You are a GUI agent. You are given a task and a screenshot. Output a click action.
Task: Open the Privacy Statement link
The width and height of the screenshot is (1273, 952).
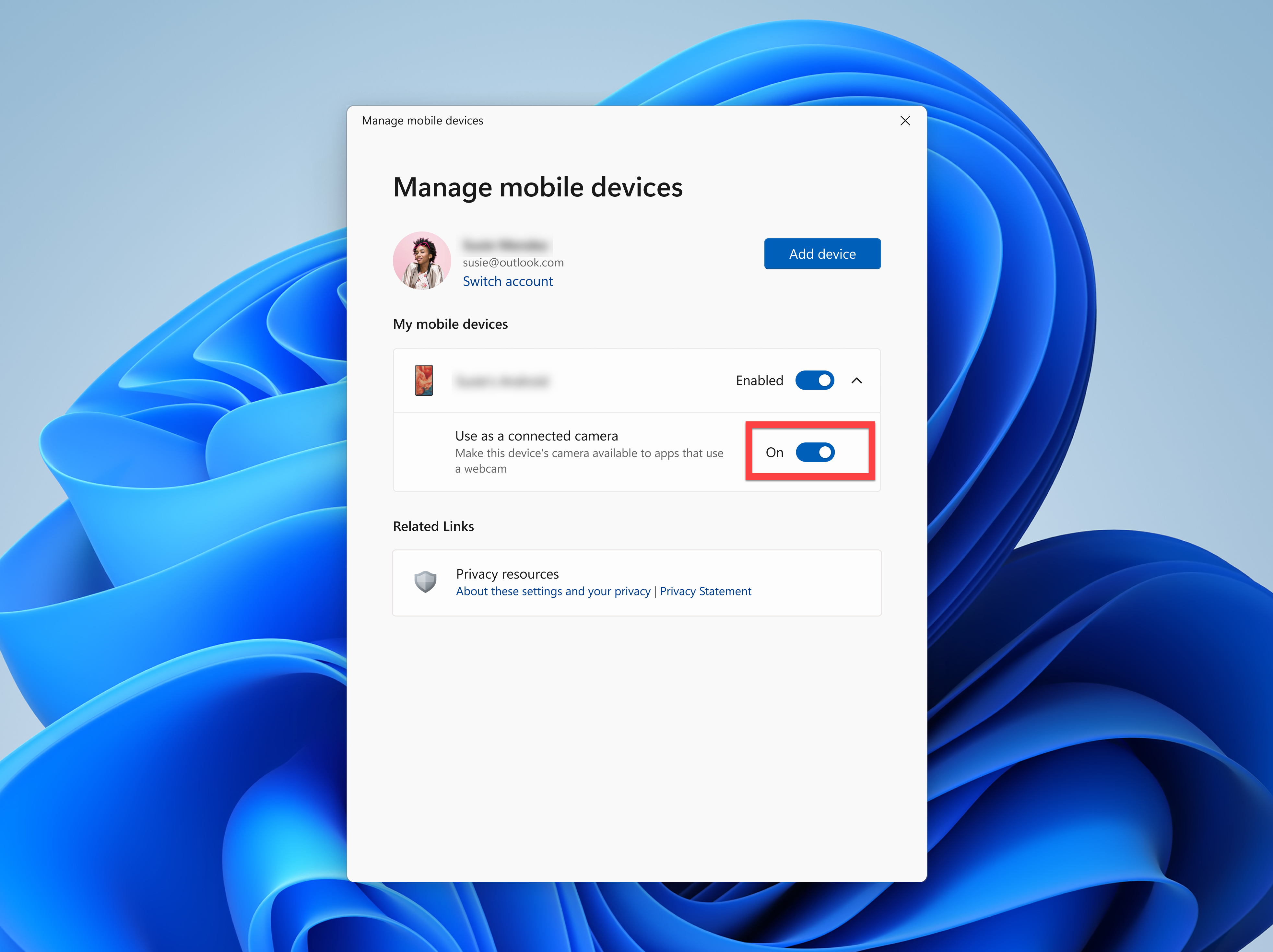[706, 591]
